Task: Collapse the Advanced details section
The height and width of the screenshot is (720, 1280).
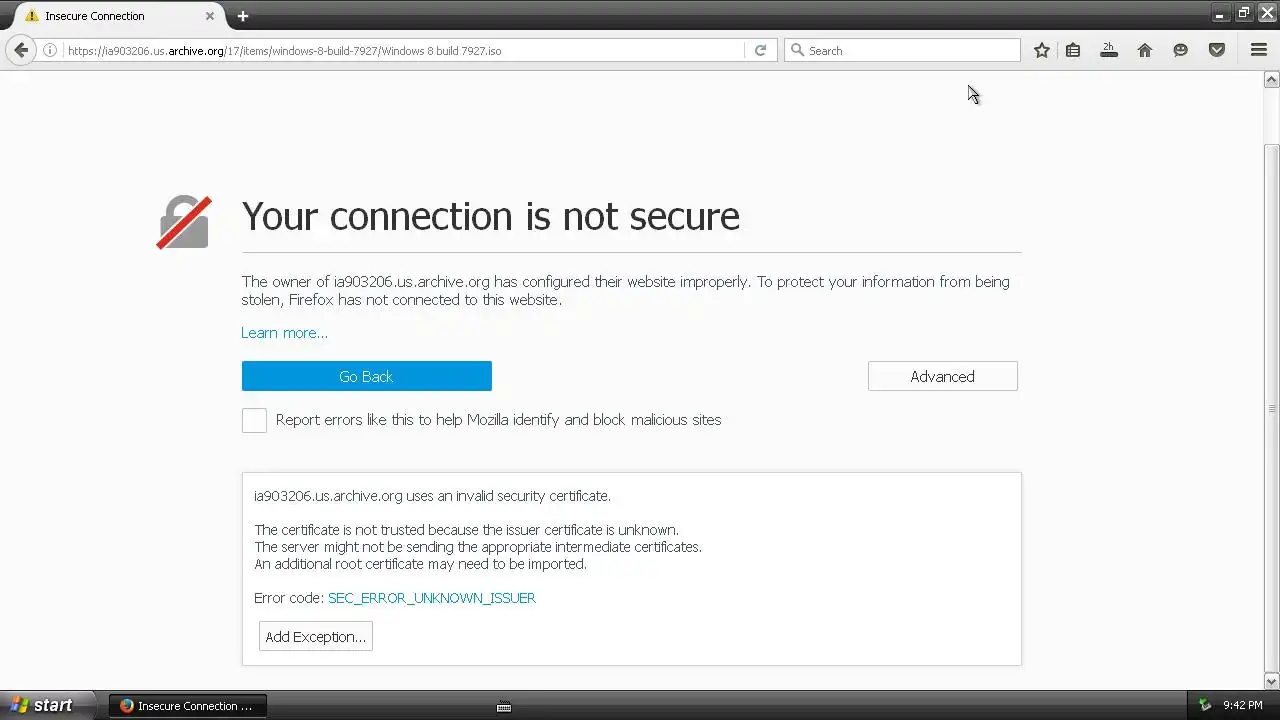Action: pos(942,376)
